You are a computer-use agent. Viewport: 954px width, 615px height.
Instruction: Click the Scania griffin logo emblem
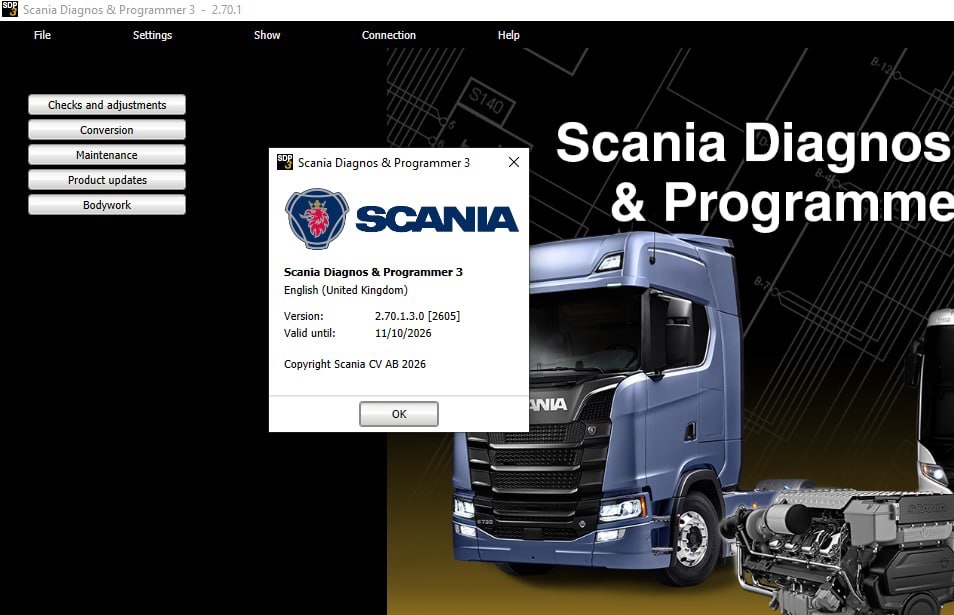click(316, 218)
